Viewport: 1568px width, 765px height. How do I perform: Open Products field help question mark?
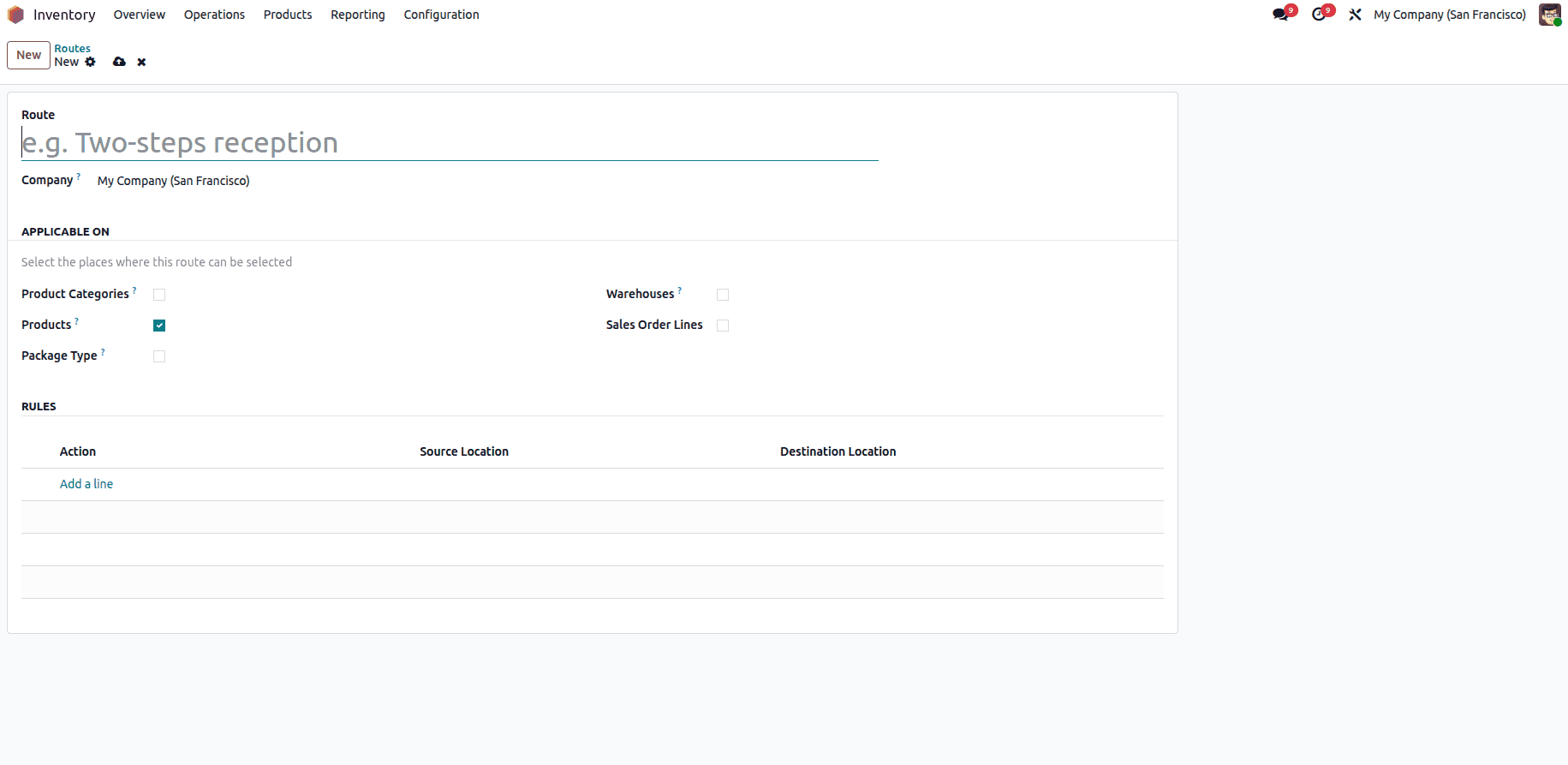pyautogui.click(x=77, y=320)
